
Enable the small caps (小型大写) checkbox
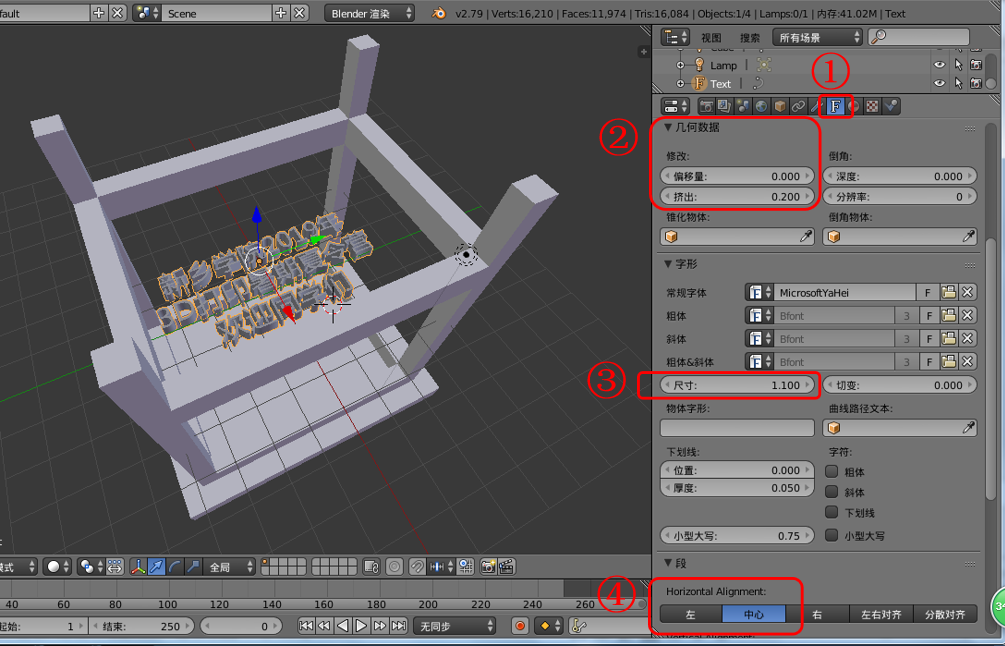coord(832,535)
